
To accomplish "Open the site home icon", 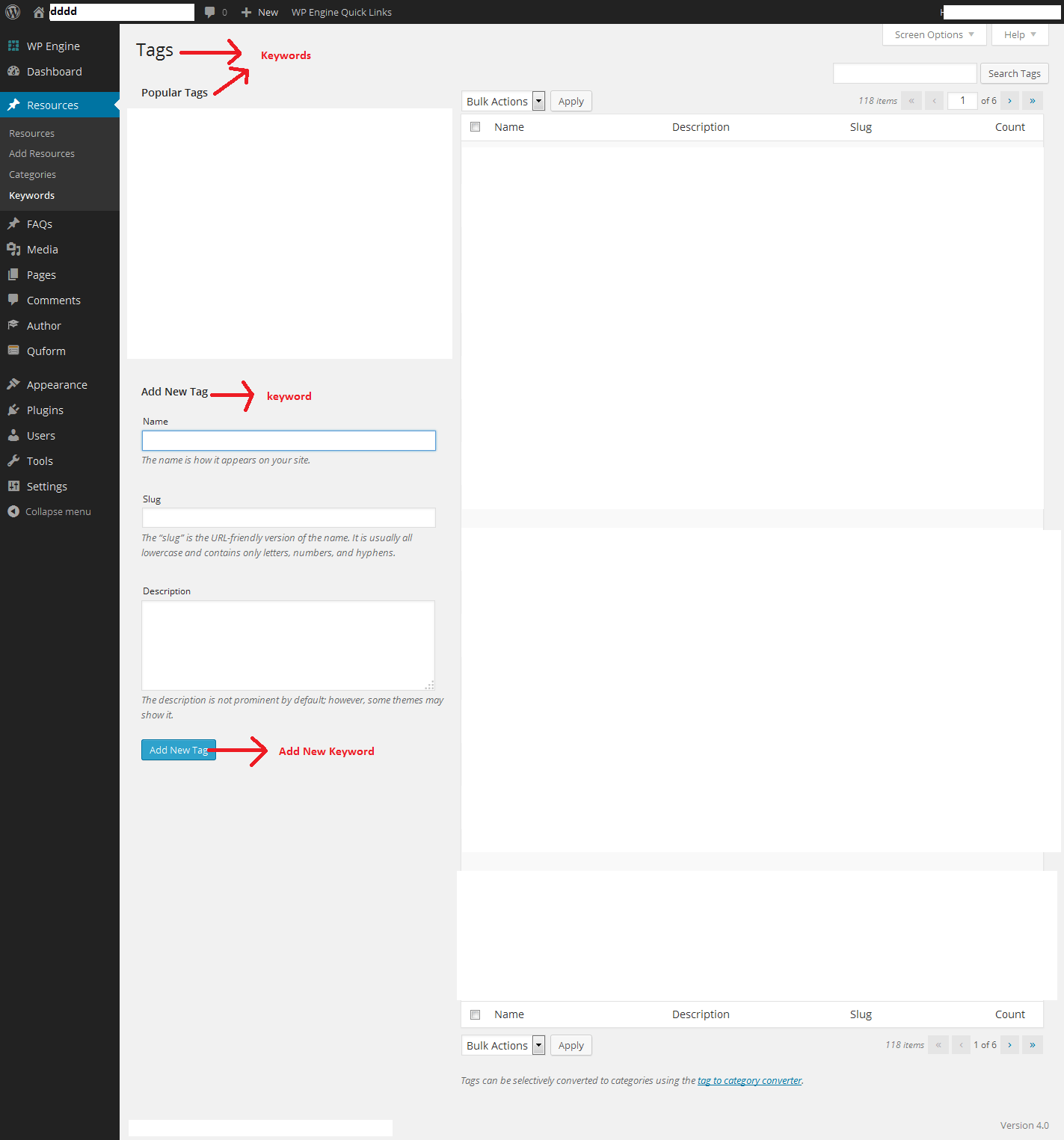I will tap(39, 12).
